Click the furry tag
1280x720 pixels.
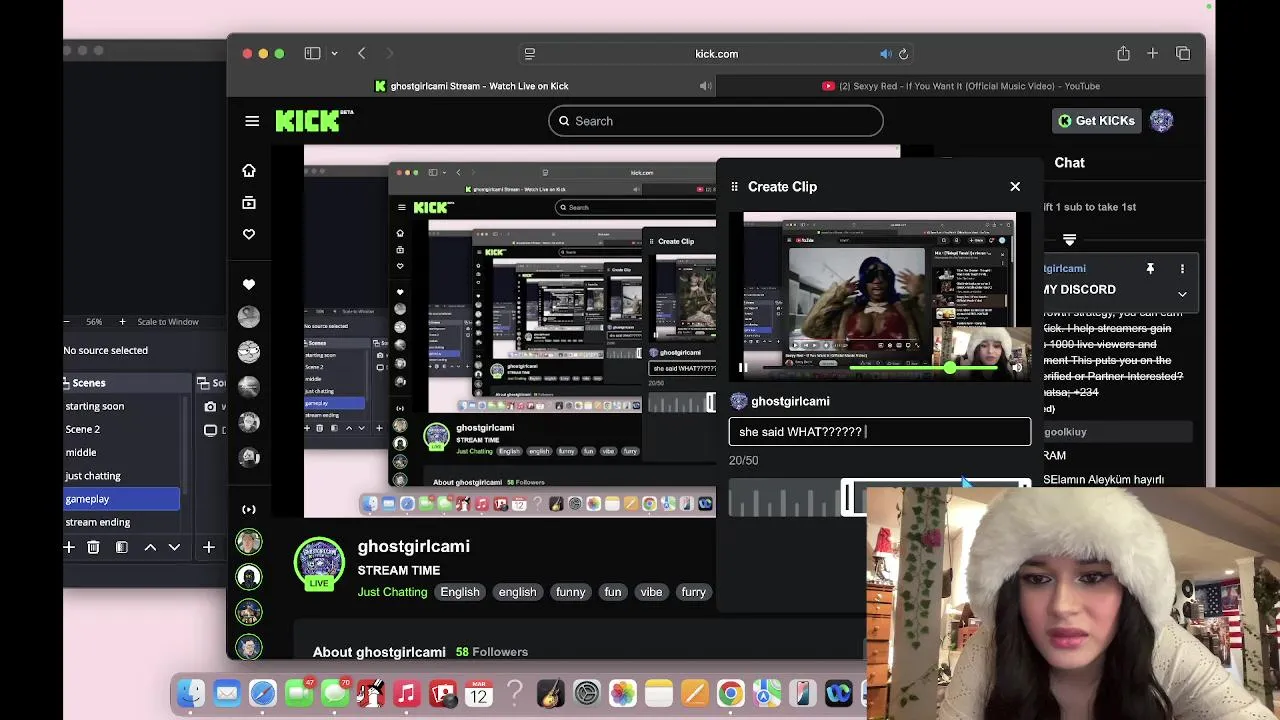click(x=693, y=592)
